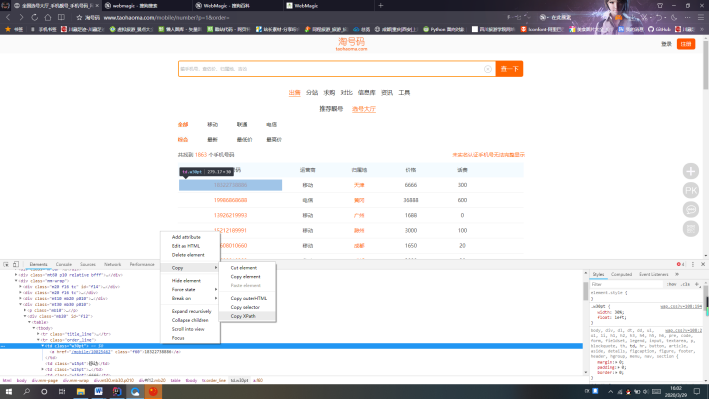The height and width of the screenshot is (399, 709).
Task: Open DevTools three-dot customize menu
Action: pos(693,264)
